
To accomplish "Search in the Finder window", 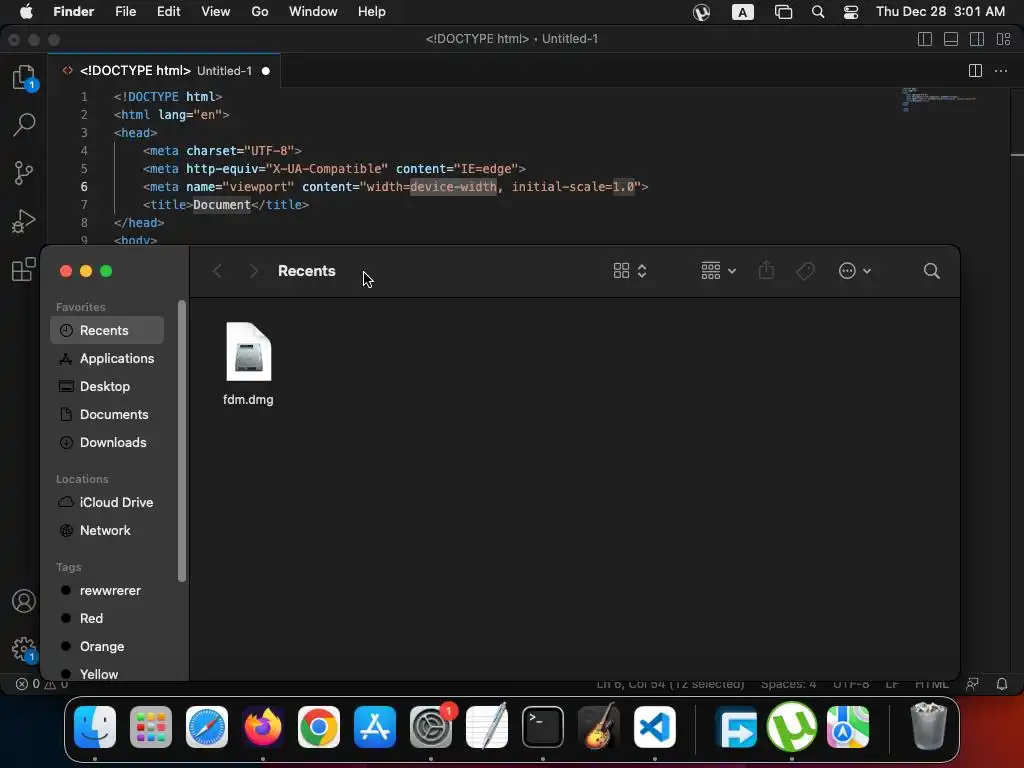I will (932, 271).
